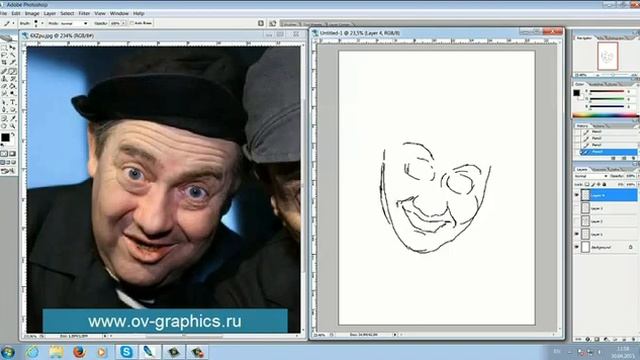Image resolution: width=640 pixels, height=360 pixels.
Task: Select the Eyedropper tool
Action: [x=12, y=118]
